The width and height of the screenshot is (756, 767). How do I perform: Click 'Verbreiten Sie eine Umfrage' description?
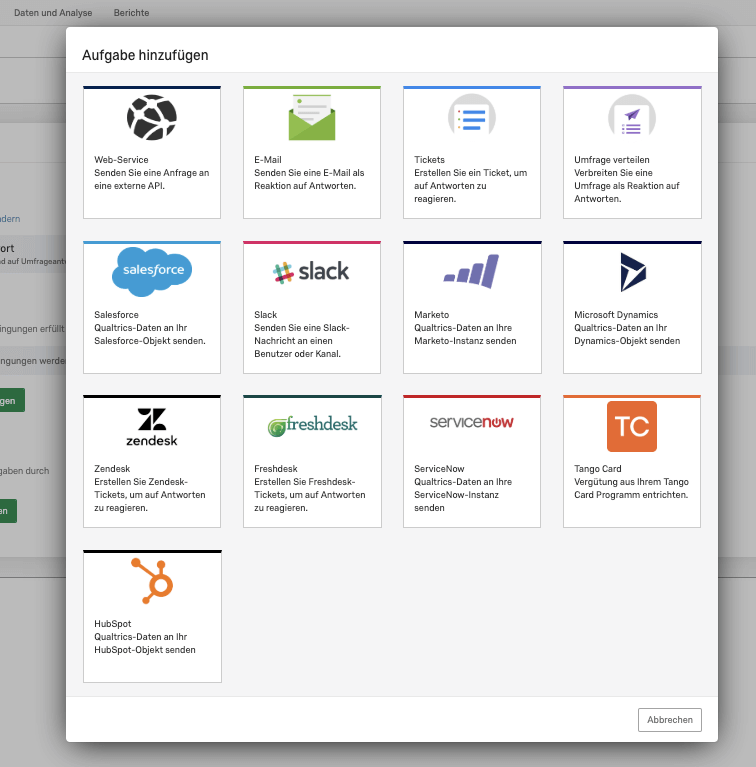627,186
